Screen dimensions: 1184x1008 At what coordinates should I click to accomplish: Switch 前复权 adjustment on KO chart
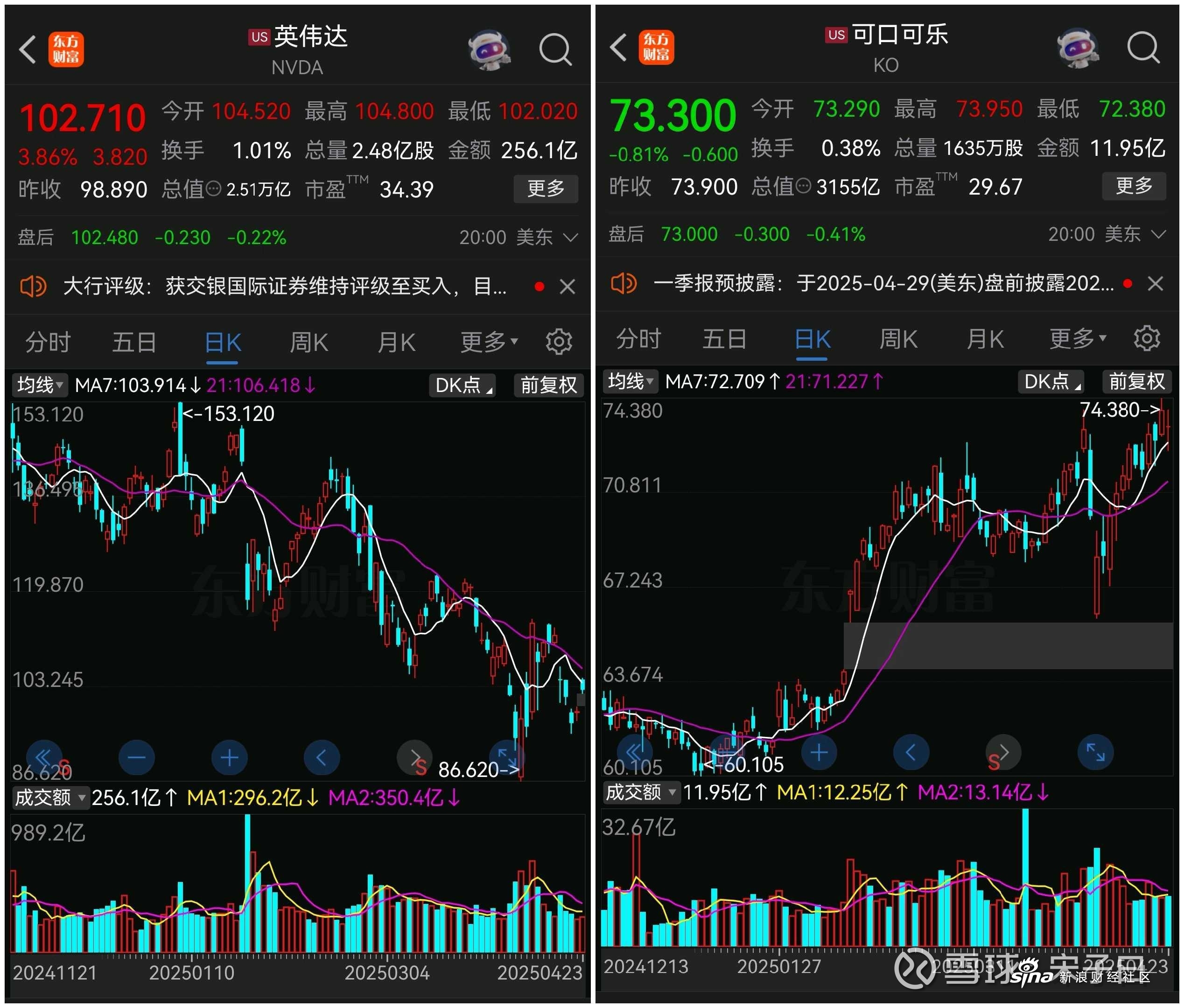[1136, 381]
